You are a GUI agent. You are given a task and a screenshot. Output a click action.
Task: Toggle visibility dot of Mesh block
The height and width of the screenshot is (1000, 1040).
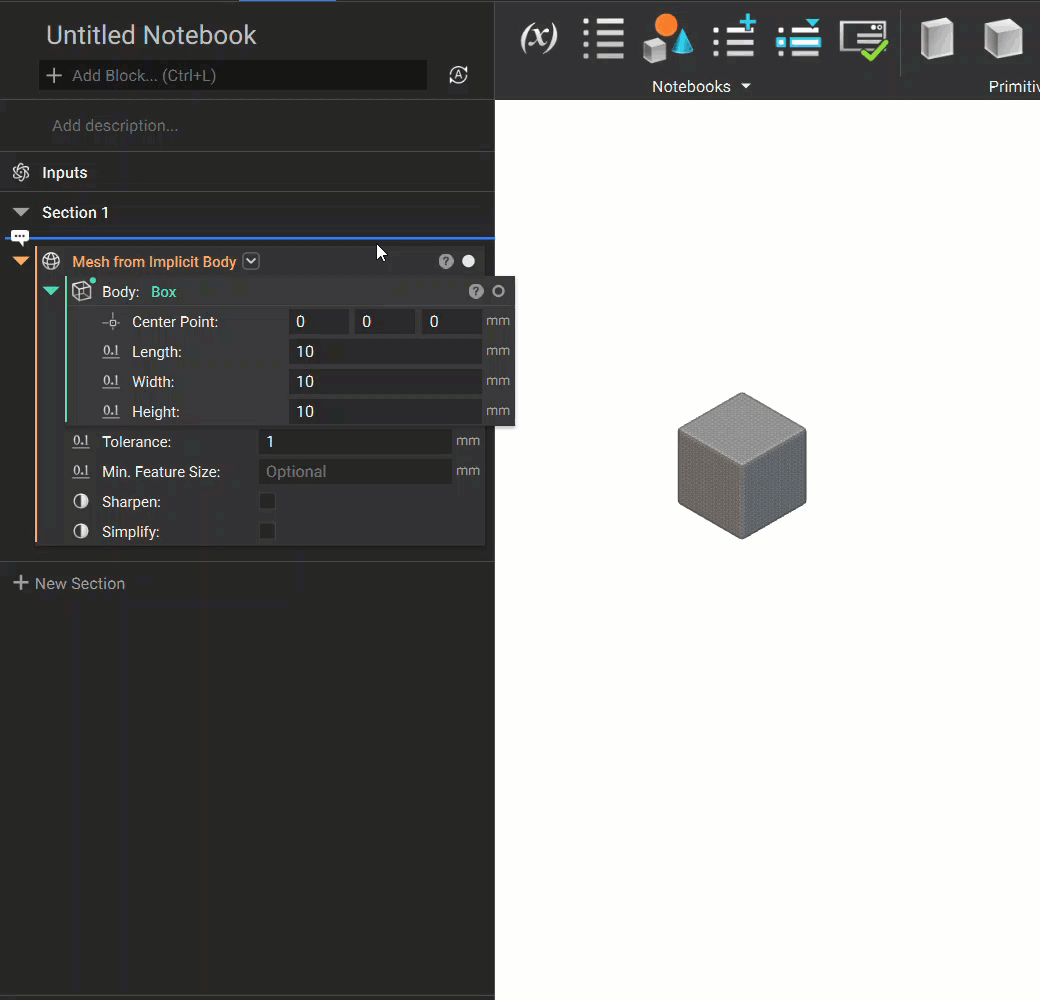(468, 261)
